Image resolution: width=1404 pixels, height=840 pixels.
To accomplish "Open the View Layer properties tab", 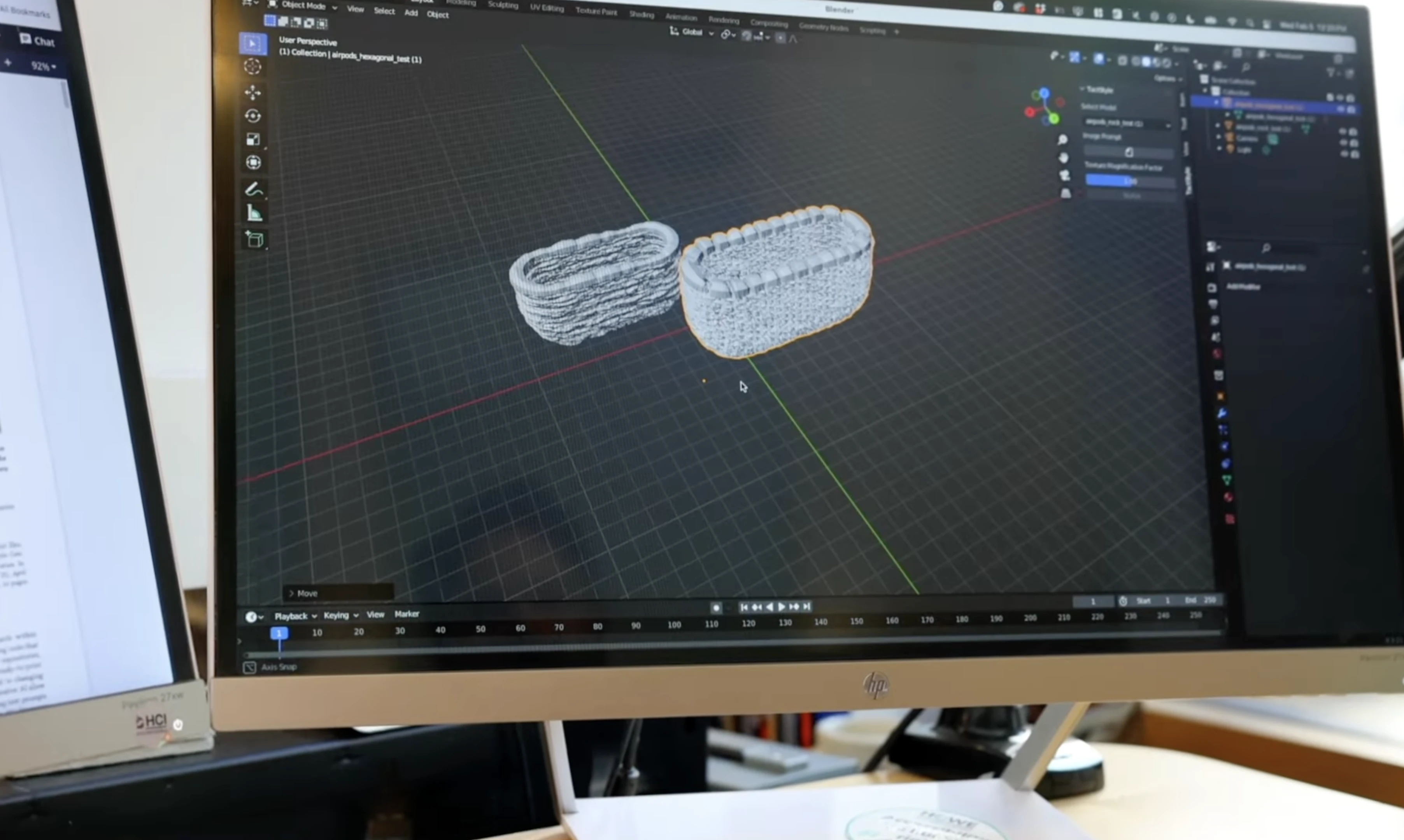I will [1215, 320].
